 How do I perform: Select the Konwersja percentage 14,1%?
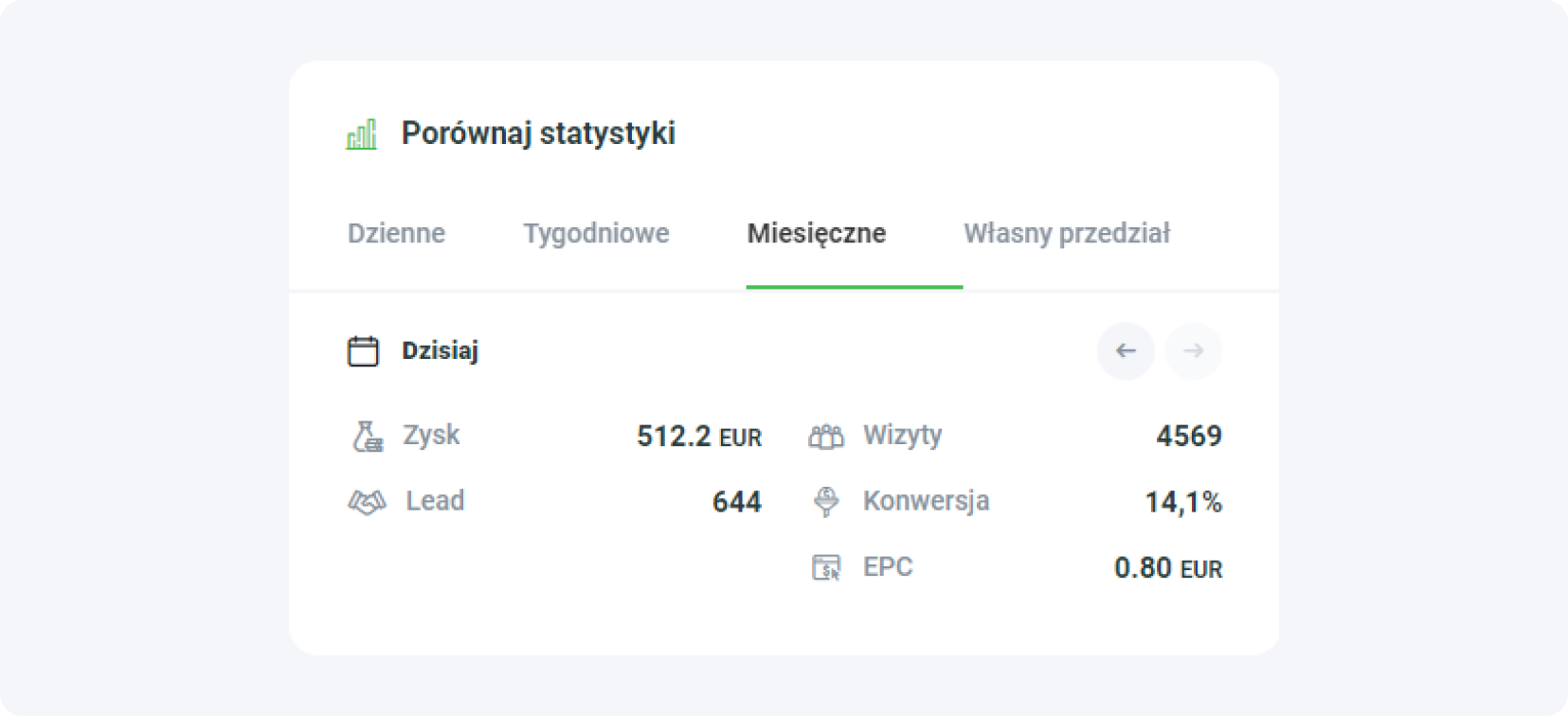click(1182, 501)
